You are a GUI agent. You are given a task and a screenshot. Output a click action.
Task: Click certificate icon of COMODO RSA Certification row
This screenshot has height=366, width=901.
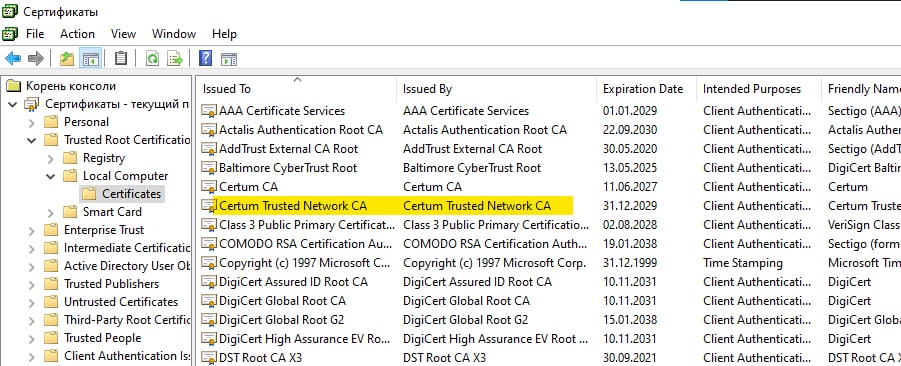tap(209, 244)
